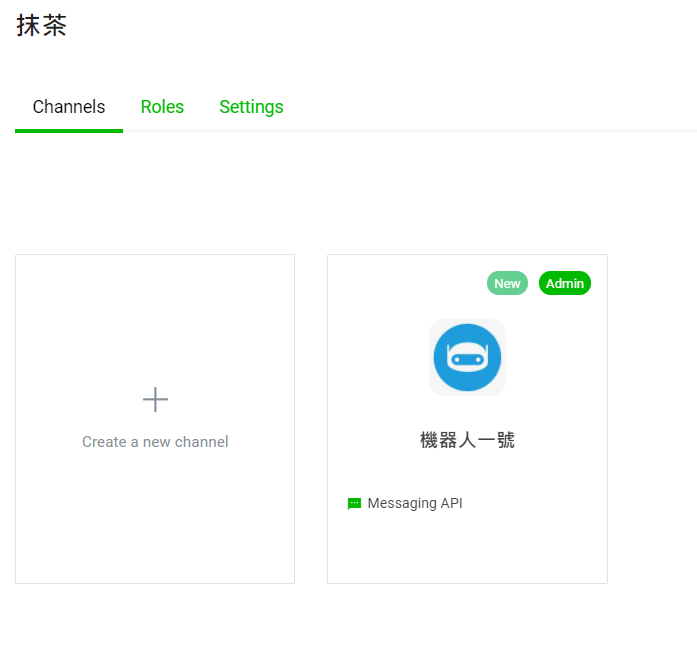Open the Settings tab
697x660 pixels.
[x=251, y=107]
